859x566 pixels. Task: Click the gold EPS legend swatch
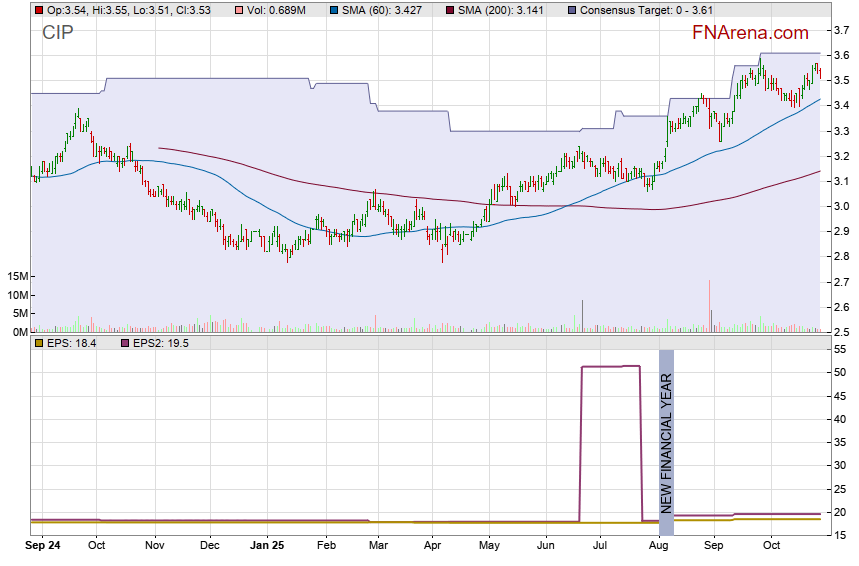coord(38,343)
